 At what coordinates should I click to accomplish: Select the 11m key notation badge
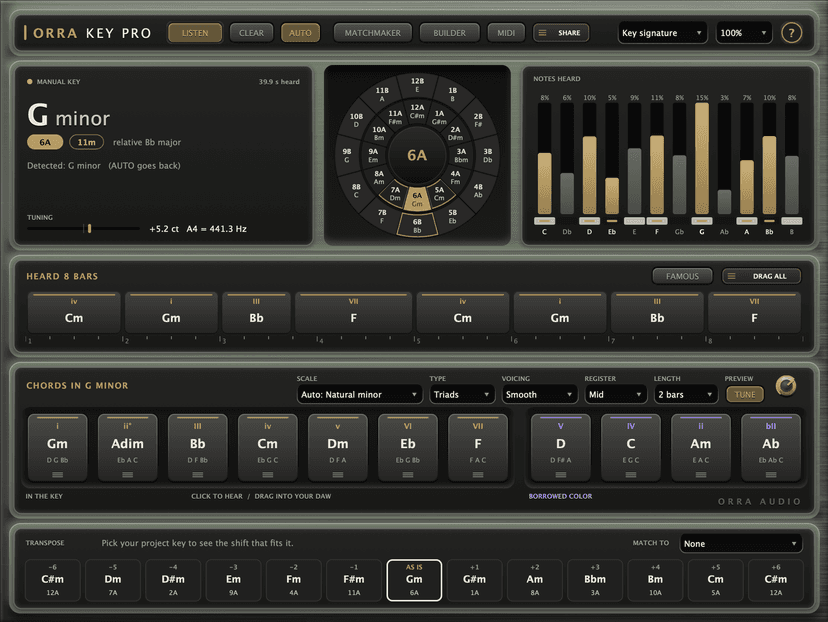click(x=87, y=142)
